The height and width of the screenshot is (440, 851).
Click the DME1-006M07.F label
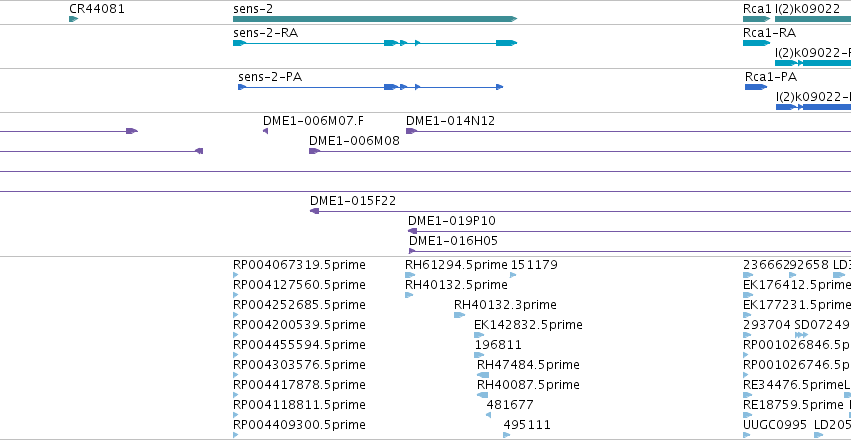[x=314, y=121]
